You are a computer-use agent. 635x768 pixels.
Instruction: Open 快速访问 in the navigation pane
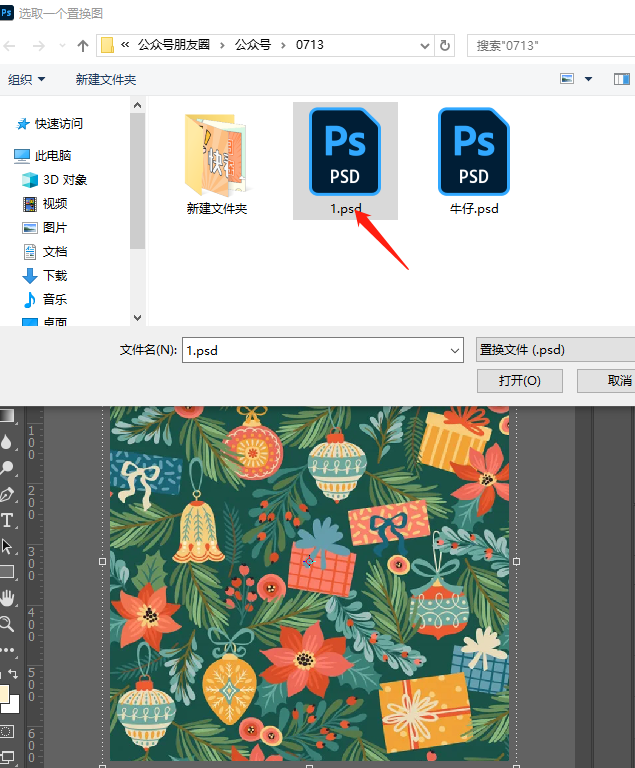[x=49, y=124]
